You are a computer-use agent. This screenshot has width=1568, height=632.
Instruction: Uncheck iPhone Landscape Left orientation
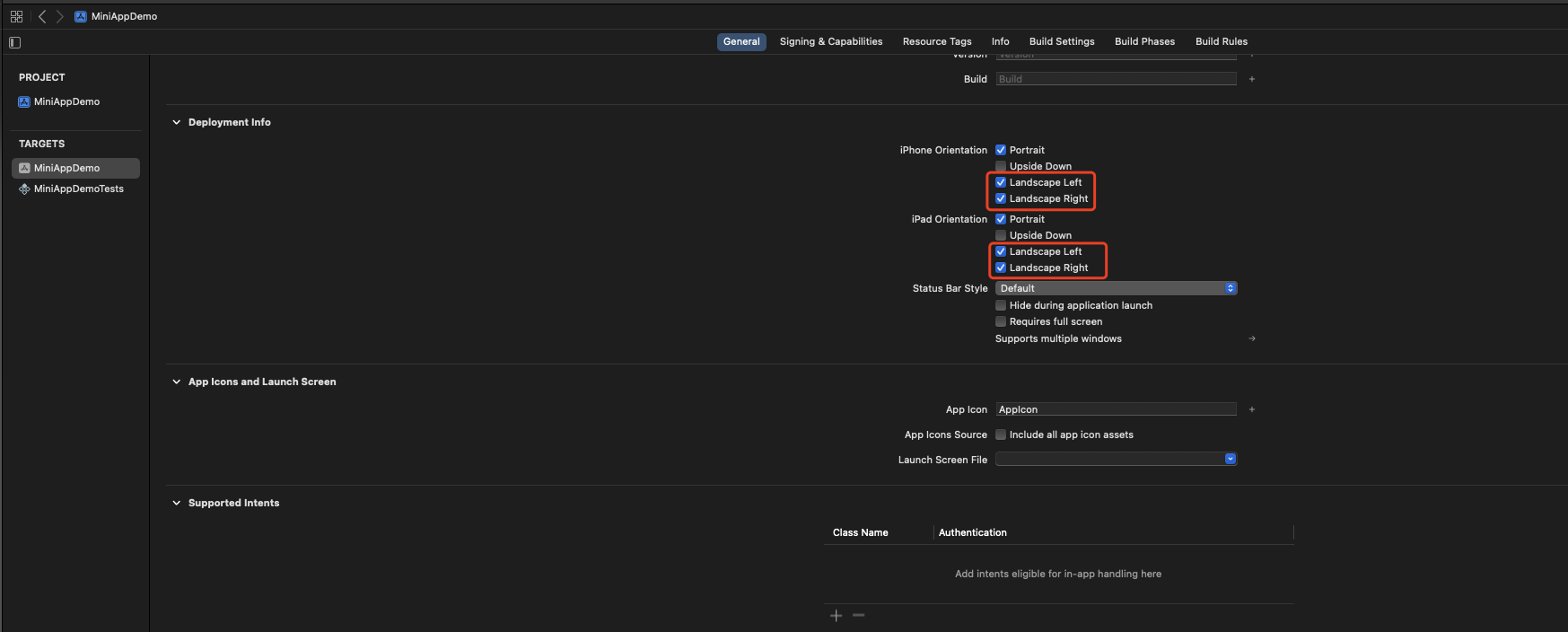[1001, 182]
